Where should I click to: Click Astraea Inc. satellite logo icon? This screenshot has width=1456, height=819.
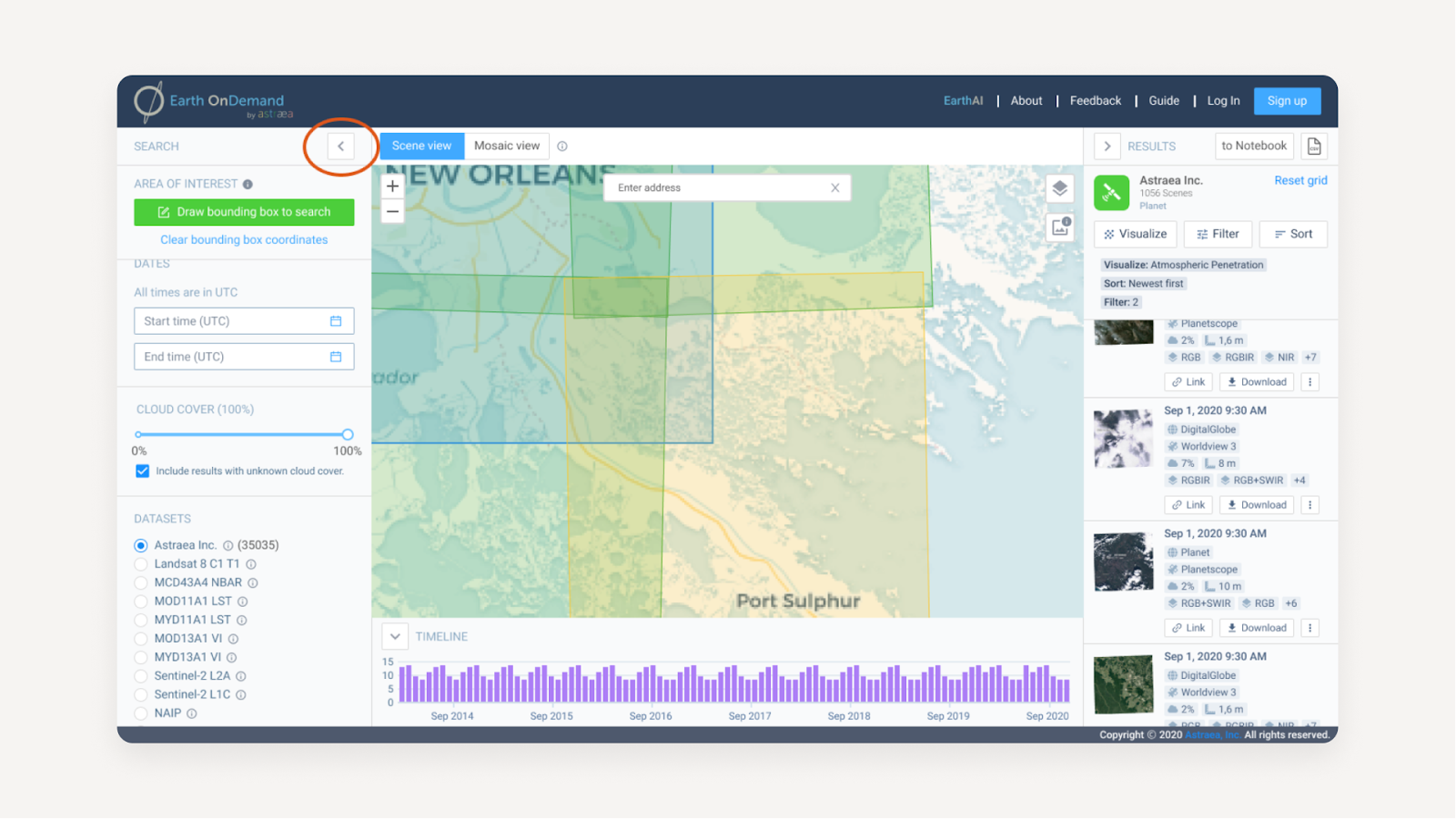[1111, 192]
